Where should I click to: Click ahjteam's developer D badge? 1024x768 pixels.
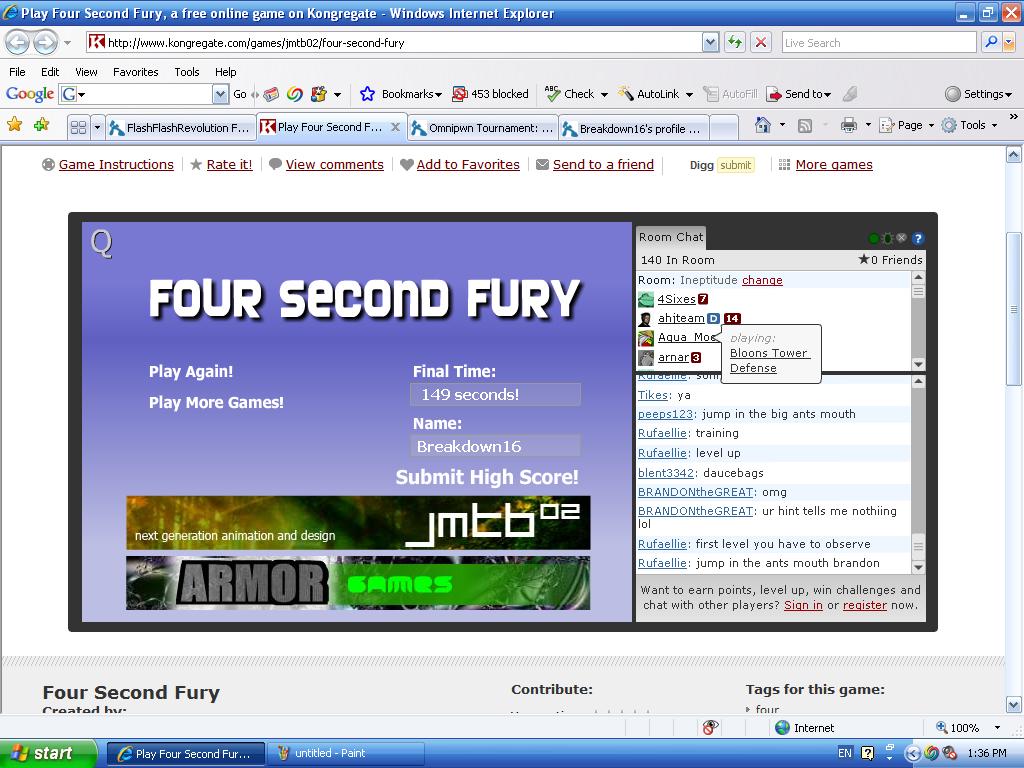713,319
